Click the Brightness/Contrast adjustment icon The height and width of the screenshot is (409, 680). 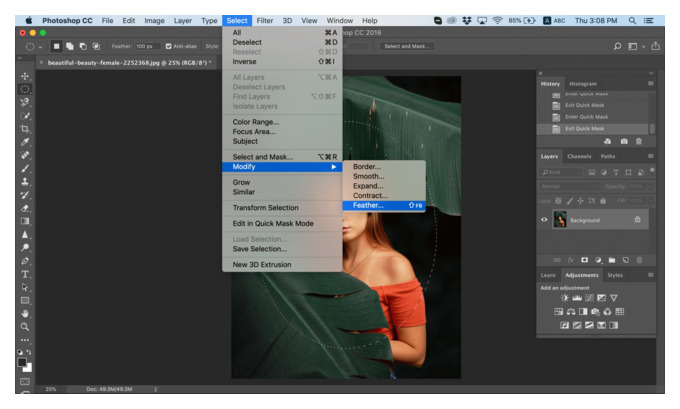[564, 298]
